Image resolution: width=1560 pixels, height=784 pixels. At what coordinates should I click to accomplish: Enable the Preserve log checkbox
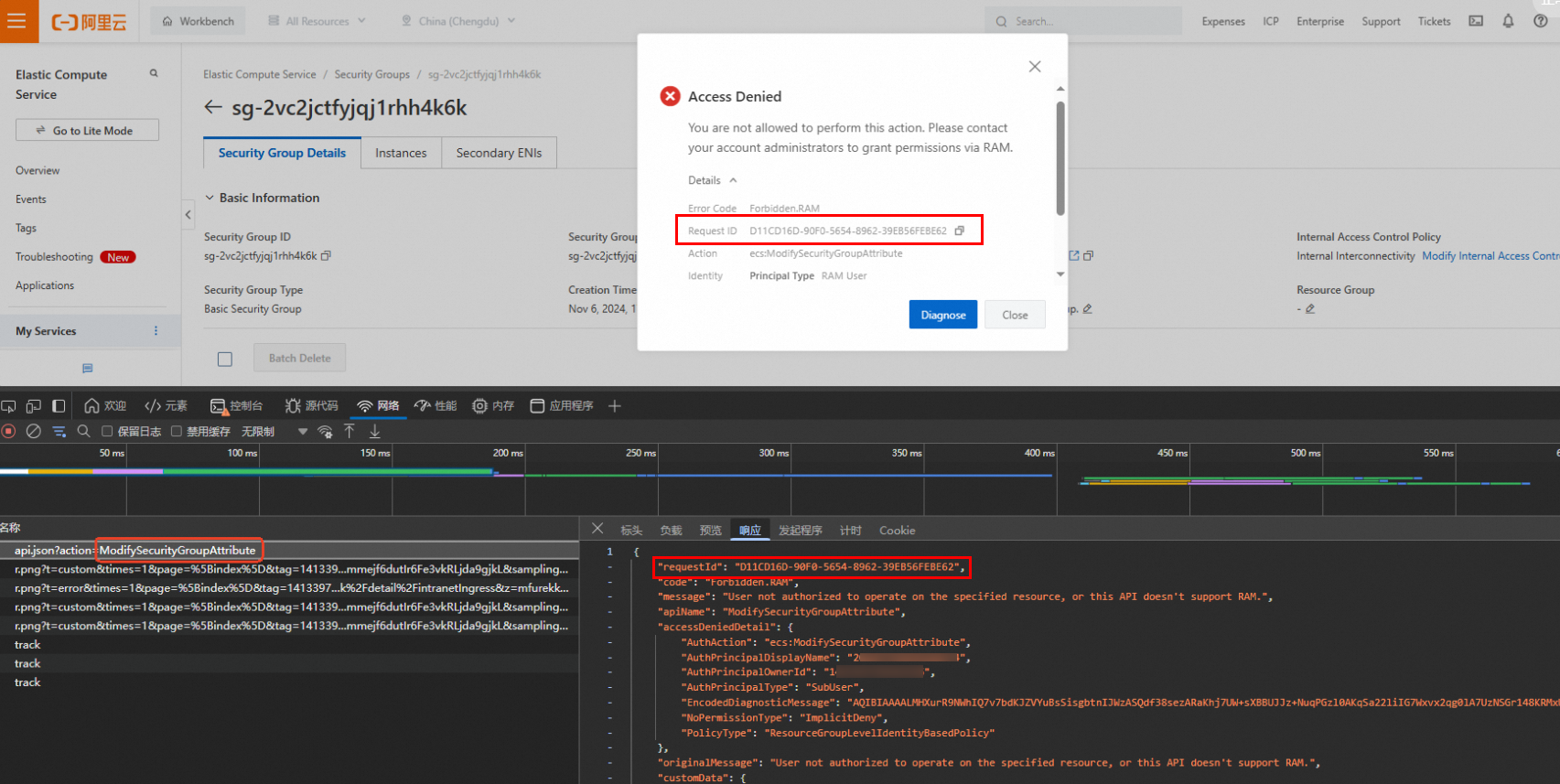pos(107,431)
